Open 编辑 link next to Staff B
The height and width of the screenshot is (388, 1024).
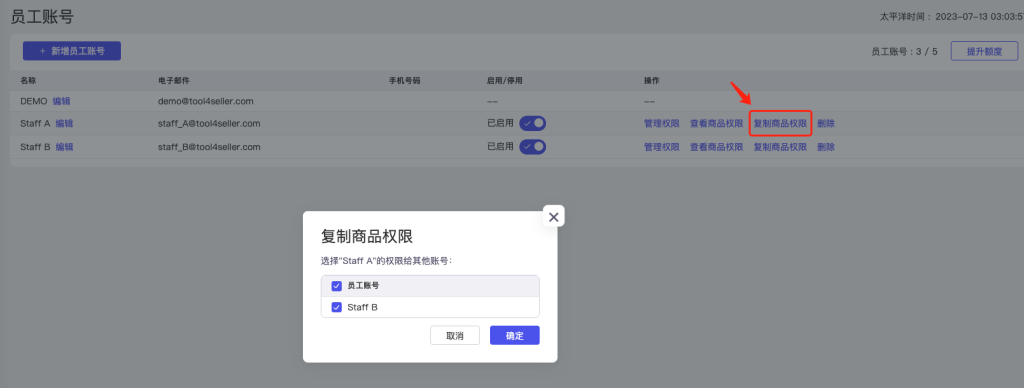65,147
